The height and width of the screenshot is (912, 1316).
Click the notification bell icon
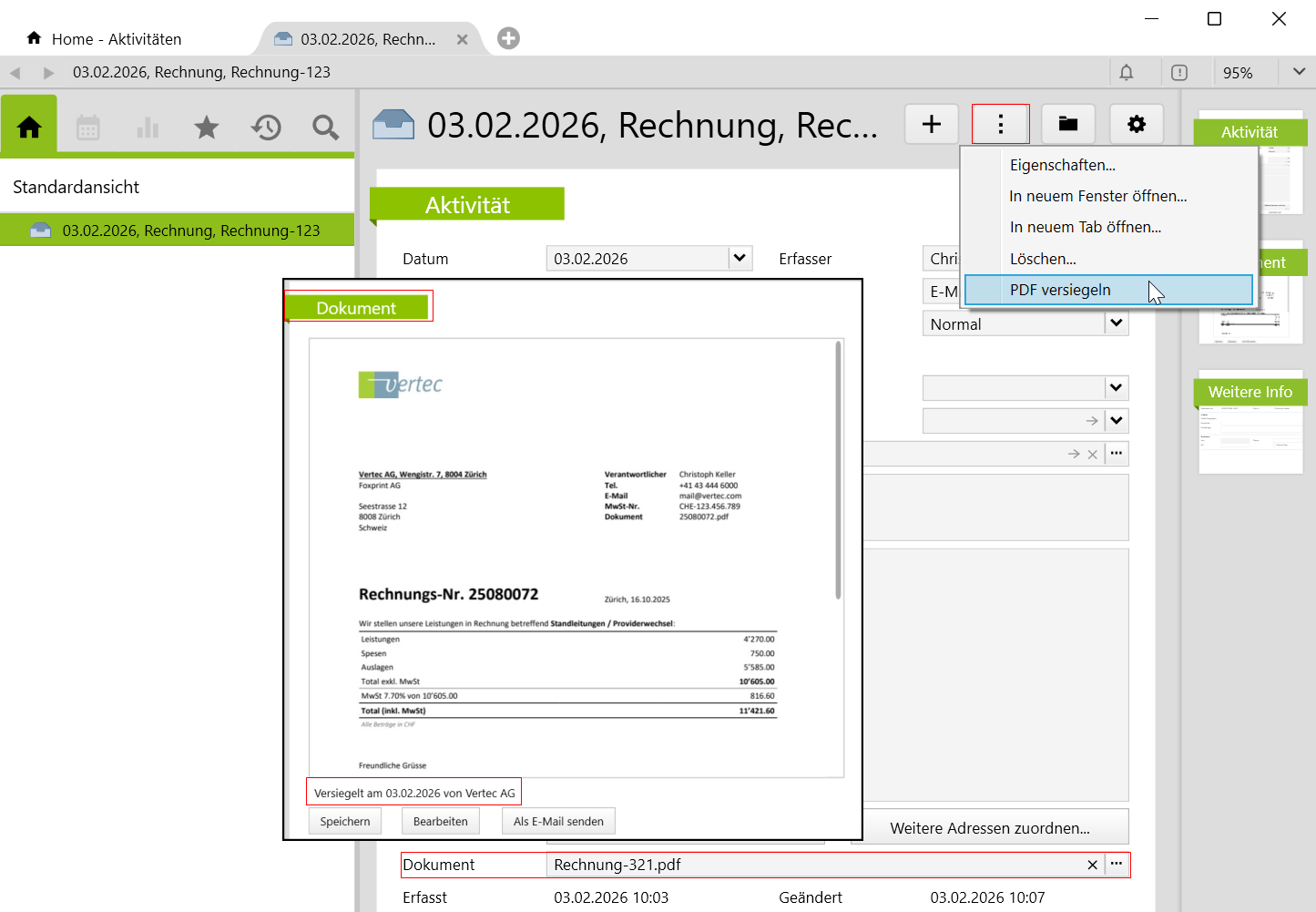(x=1127, y=73)
